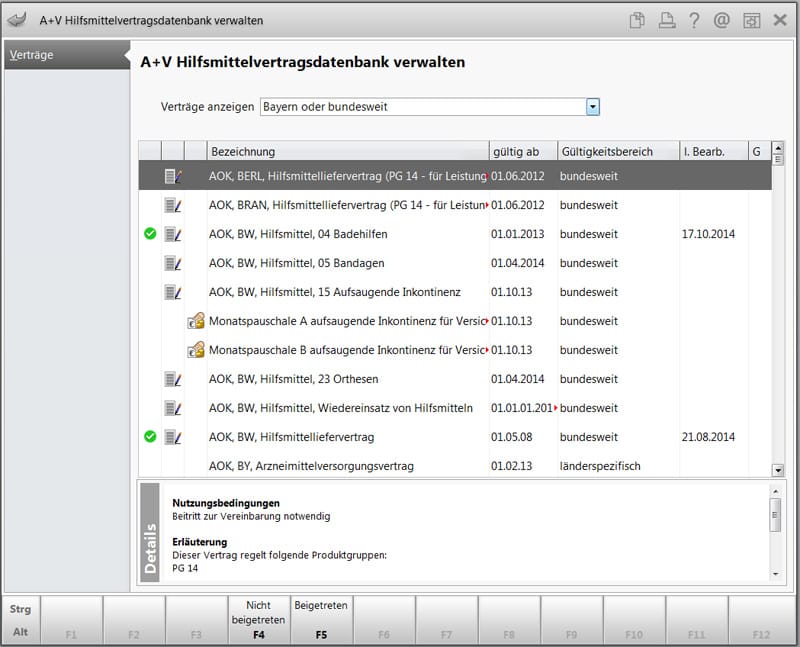
Task: Click contract icon in 05 Bandagen row
Action: (x=173, y=264)
